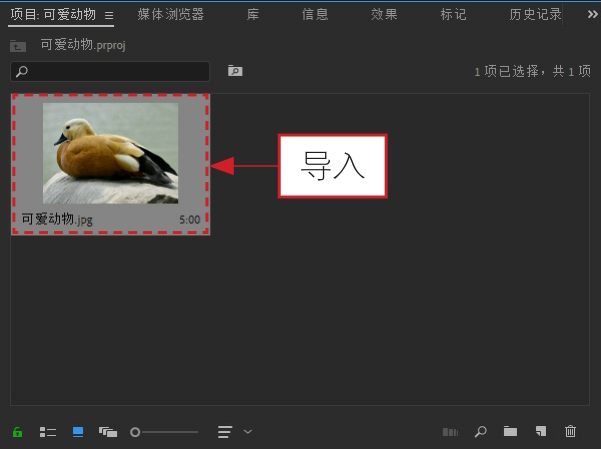
Task: Click the New Item icon
Action: pos(541,431)
